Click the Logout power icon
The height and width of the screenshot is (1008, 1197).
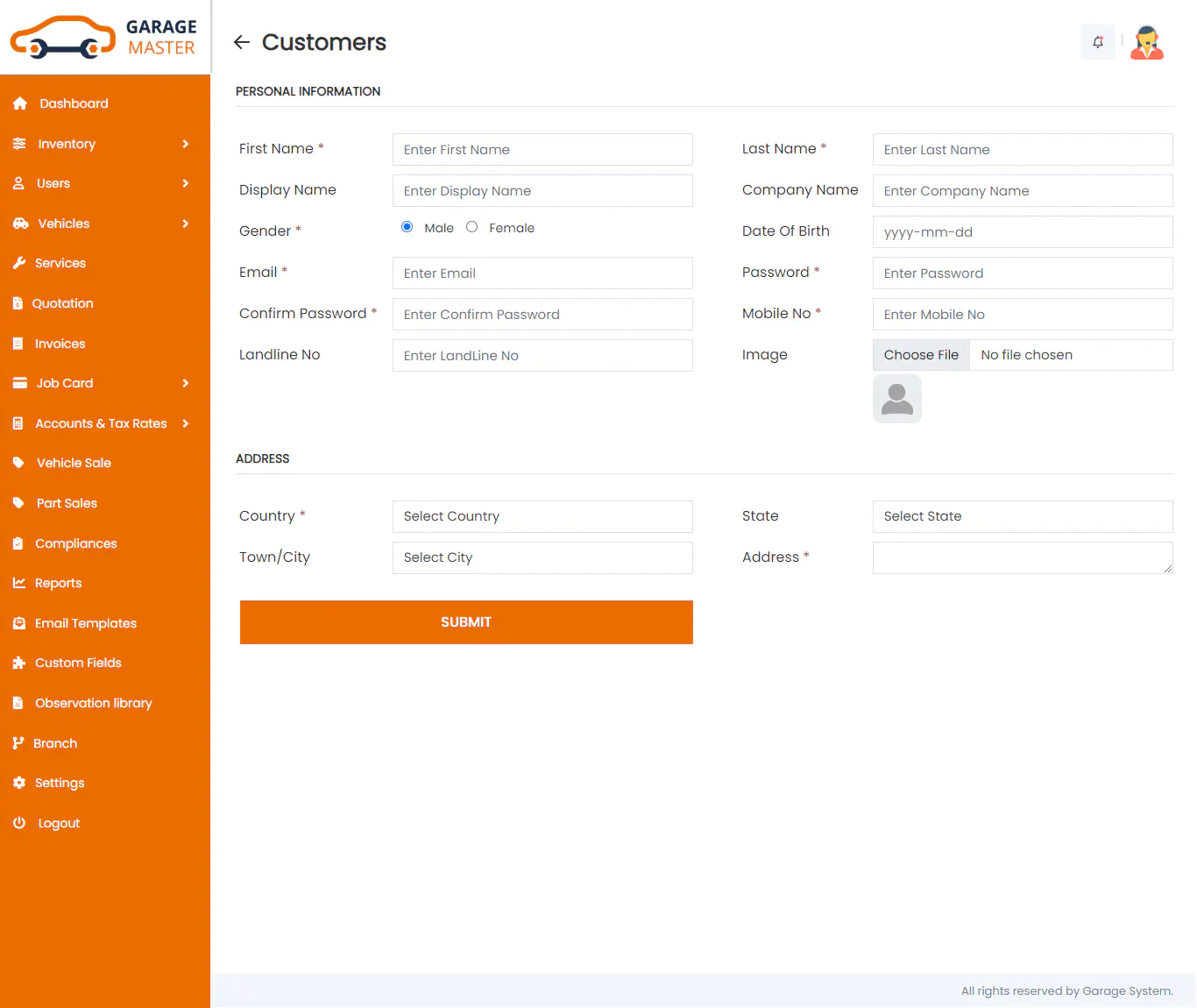tap(19, 823)
